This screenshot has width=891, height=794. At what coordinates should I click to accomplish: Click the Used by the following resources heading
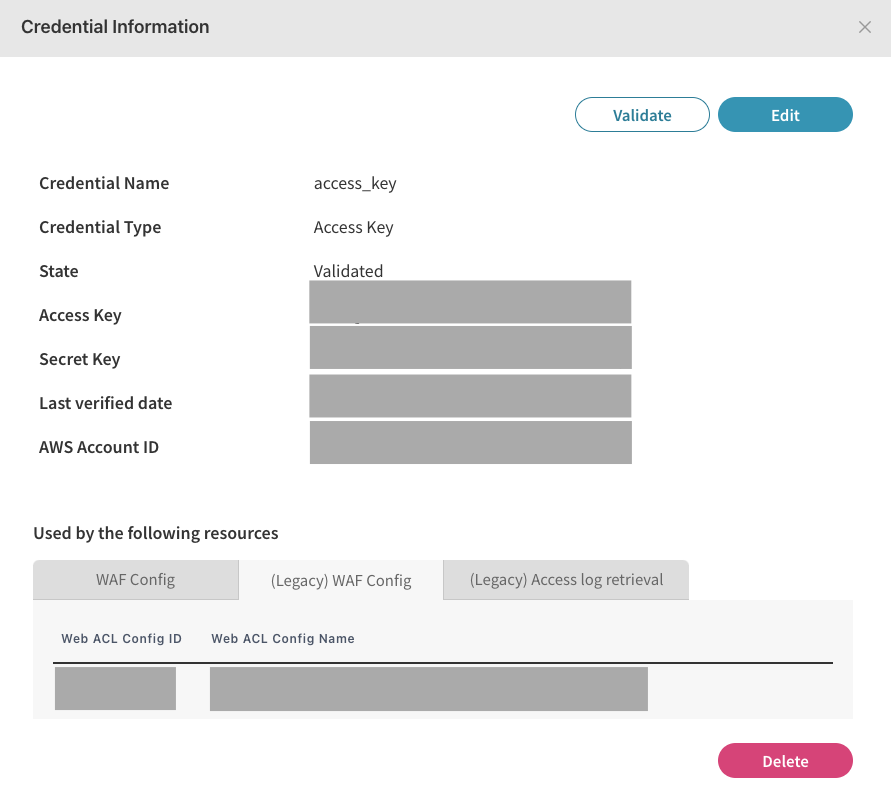(156, 533)
